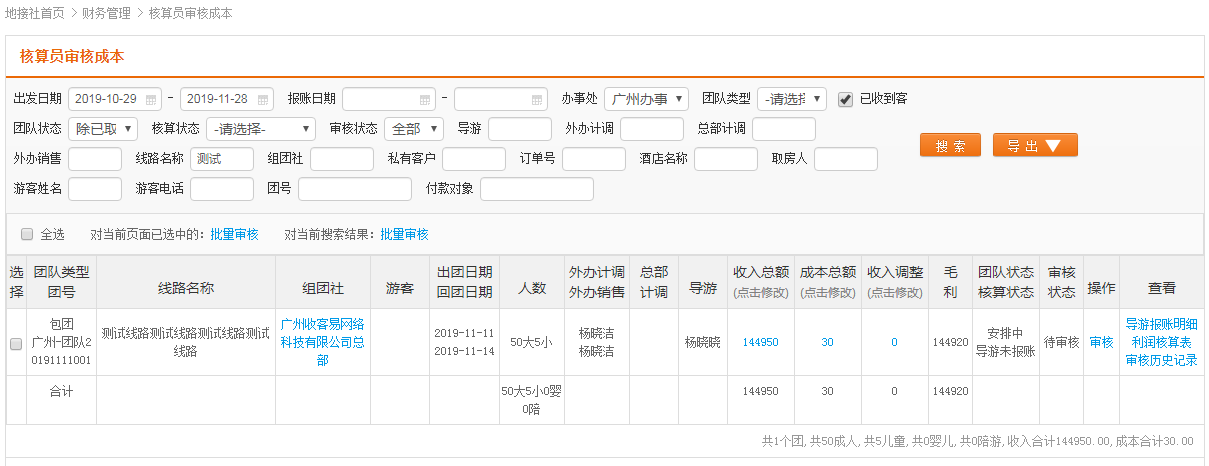Open calendar icon in first 报账日期 field

point(425,99)
